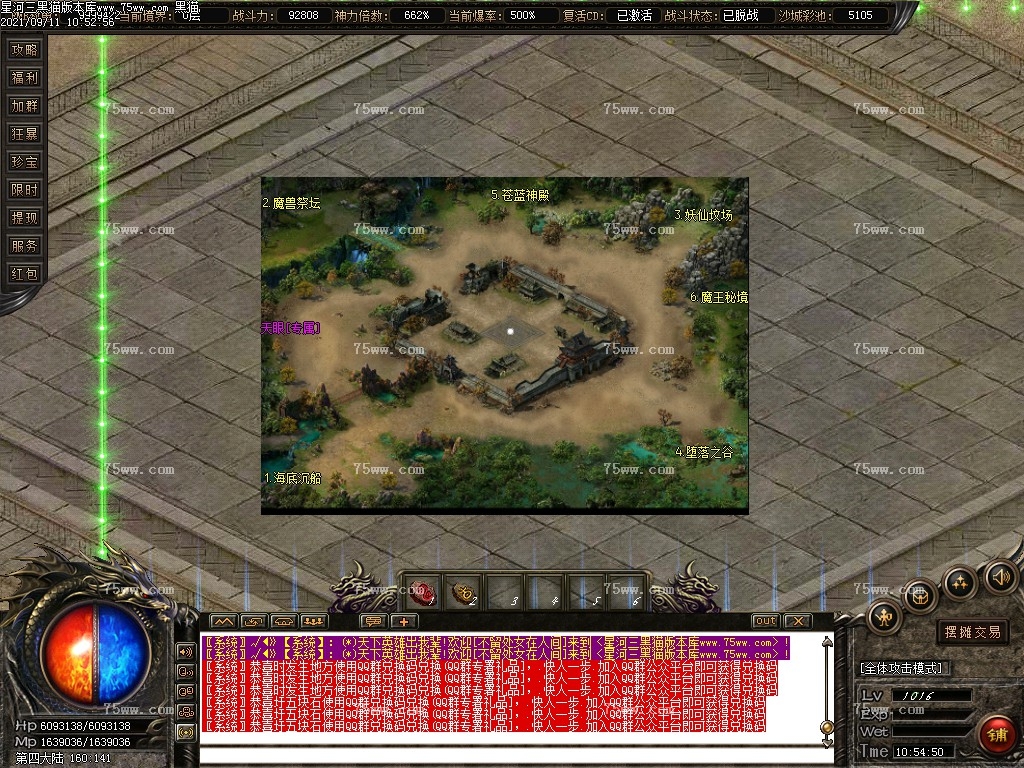This screenshot has height=768, width=1024.
Task: Open the 加群 join group menu
Action: coord(24,106)
